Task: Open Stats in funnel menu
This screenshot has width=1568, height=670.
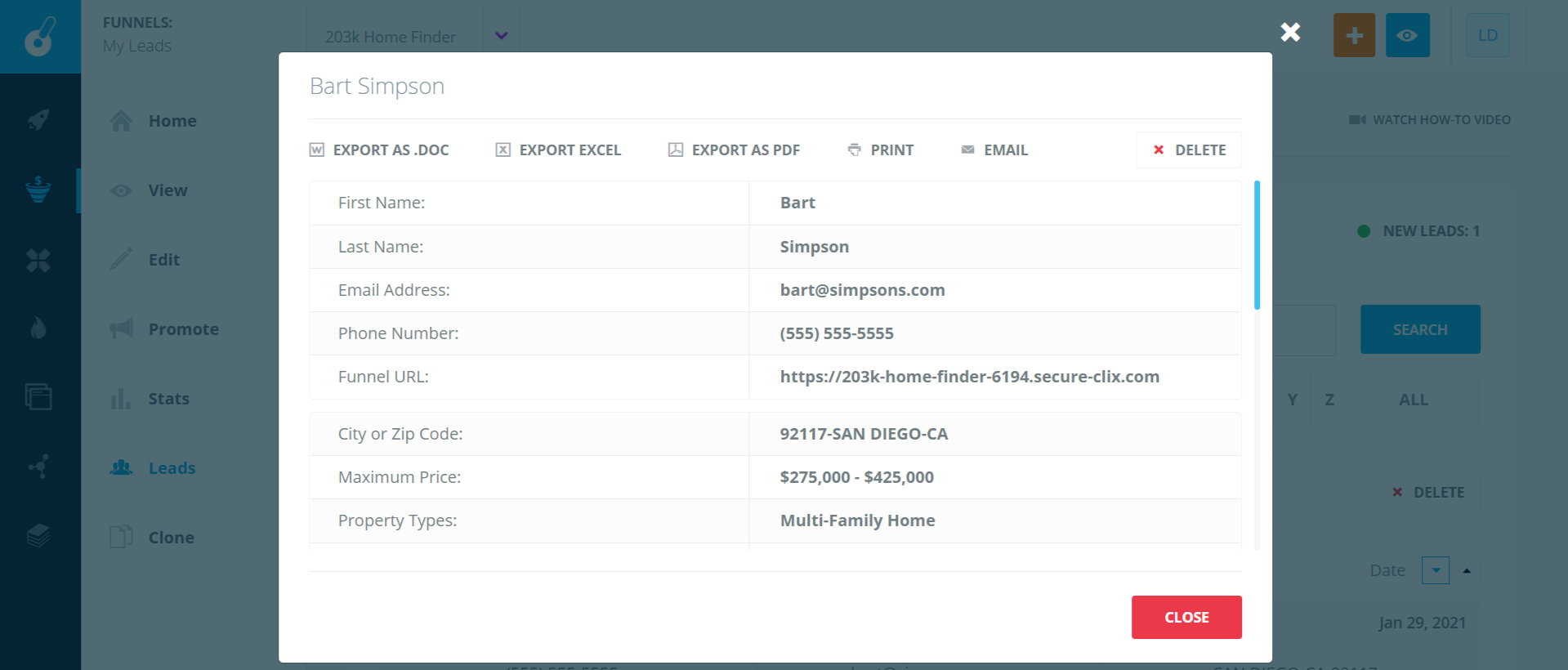Action: click(168, 399)
